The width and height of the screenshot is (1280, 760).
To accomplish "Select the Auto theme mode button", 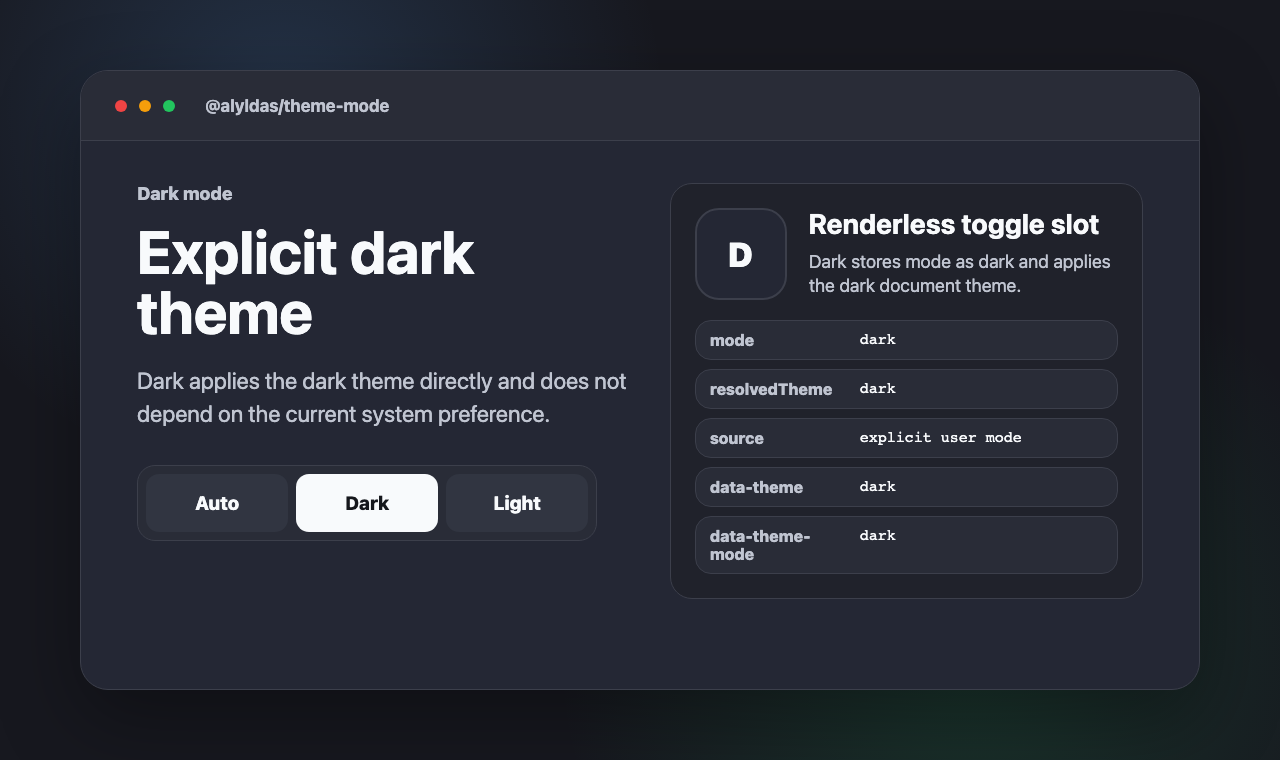I will (217, 503).
